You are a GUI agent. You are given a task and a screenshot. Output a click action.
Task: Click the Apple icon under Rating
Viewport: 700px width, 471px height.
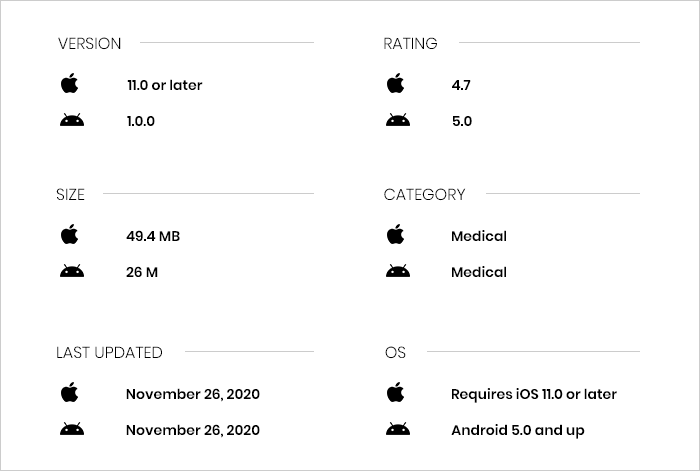396,84
